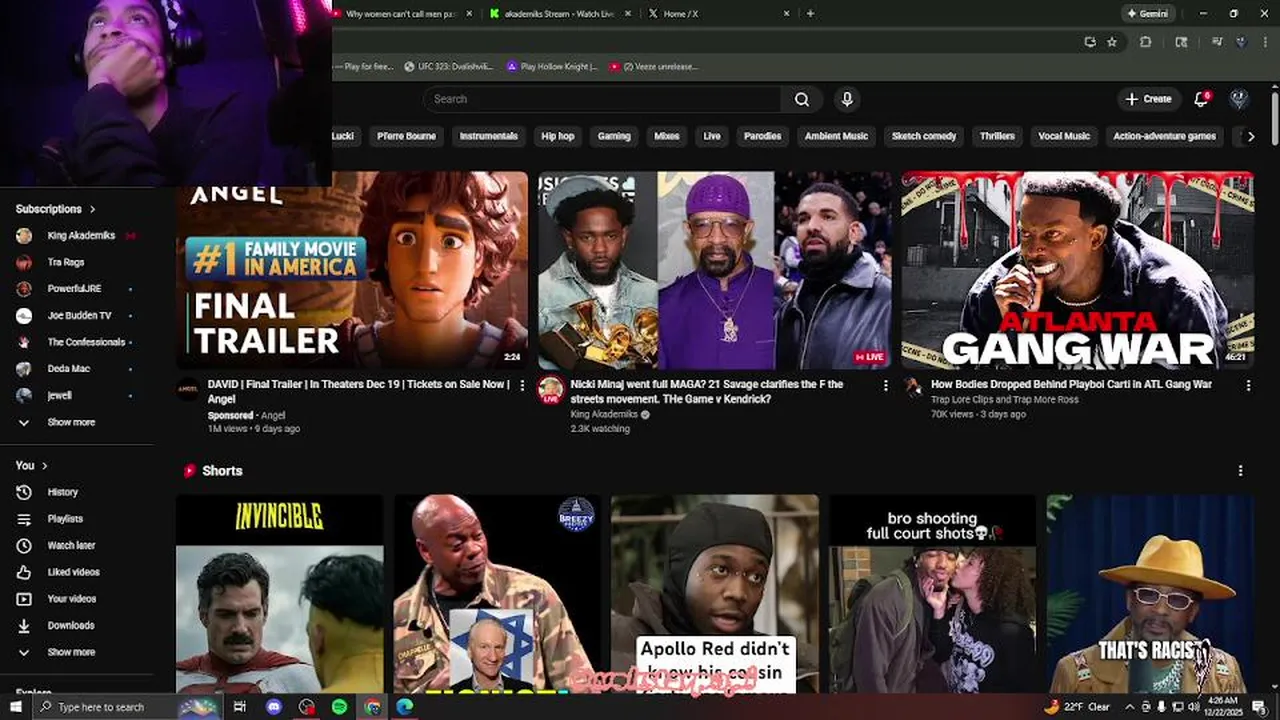Open Deda Mac subscription

77,369
